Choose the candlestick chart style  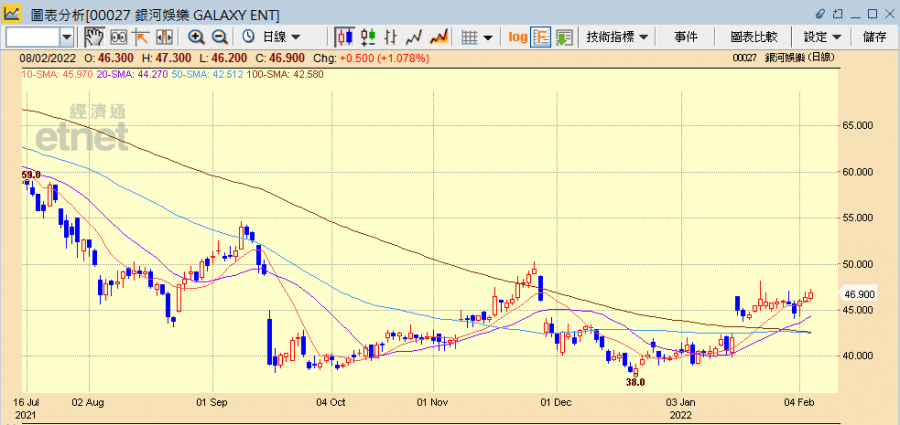346,37
